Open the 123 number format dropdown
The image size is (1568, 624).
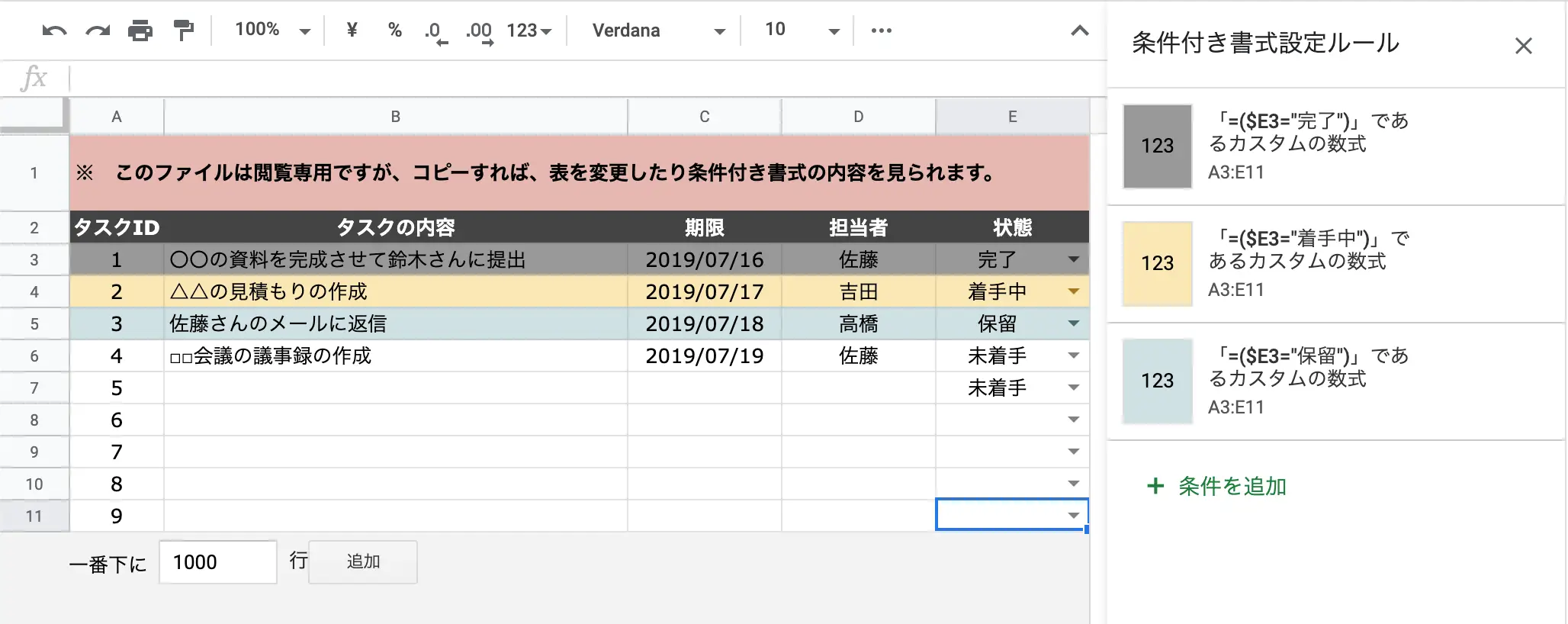coord(529,31)
